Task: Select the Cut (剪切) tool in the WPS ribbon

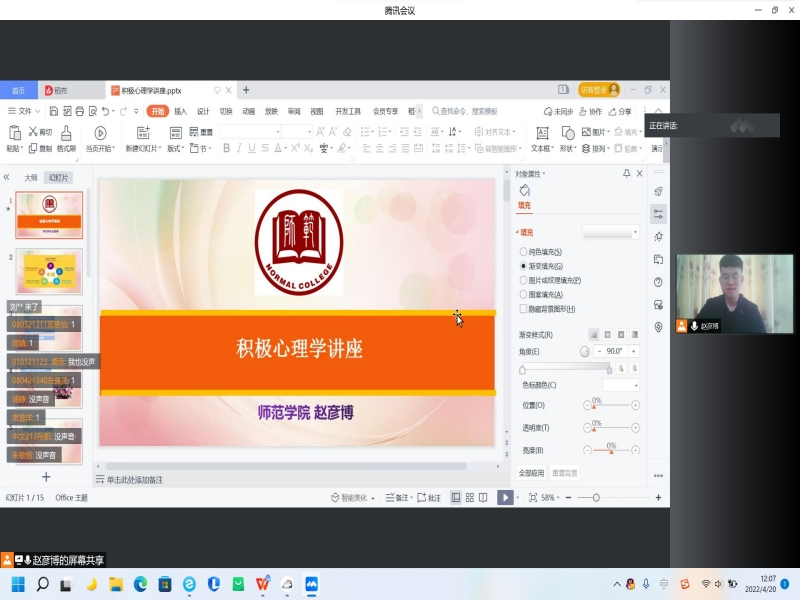Action: click(x=40, y=132)
